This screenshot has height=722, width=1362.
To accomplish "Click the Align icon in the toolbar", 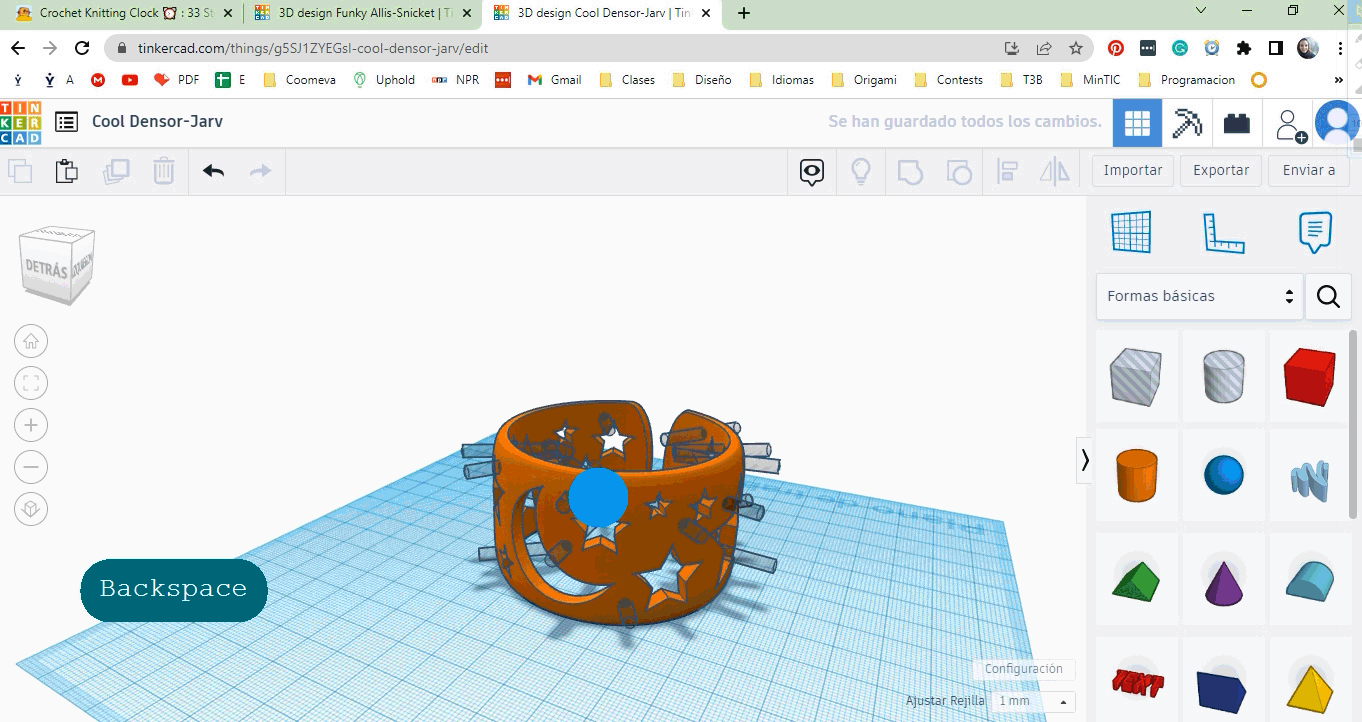I will (1006, 171).
